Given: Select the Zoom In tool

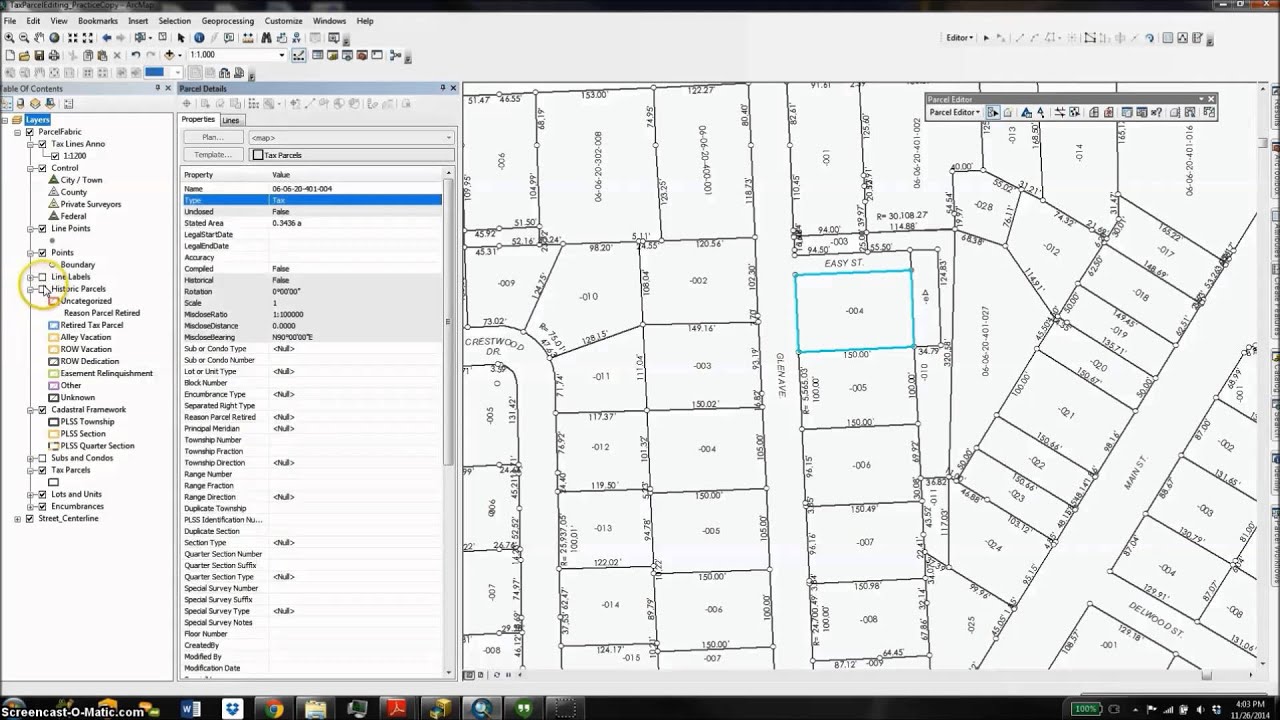Looking at the screenshot, I should 9,38.
